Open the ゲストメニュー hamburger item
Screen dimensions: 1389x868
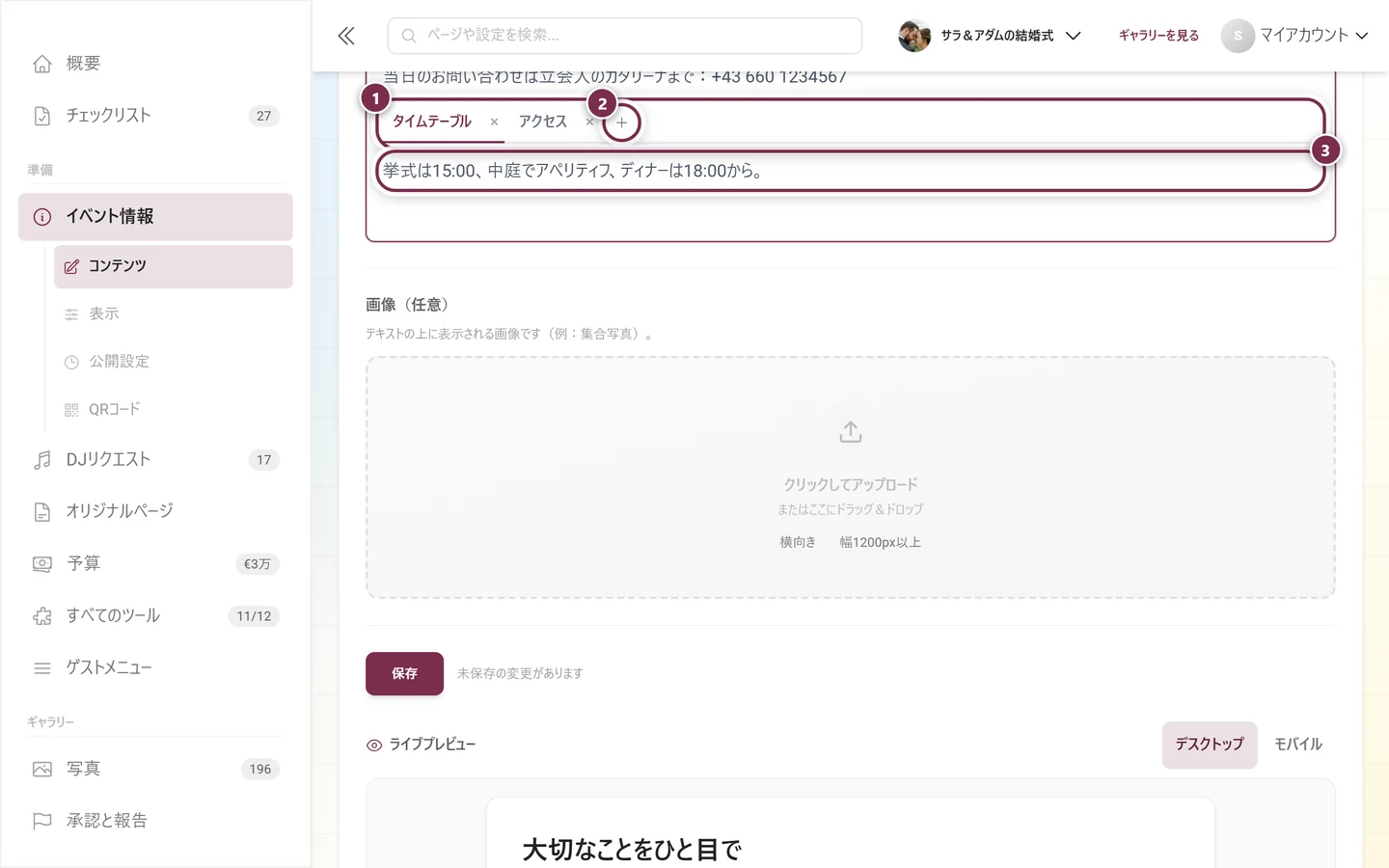155,667
